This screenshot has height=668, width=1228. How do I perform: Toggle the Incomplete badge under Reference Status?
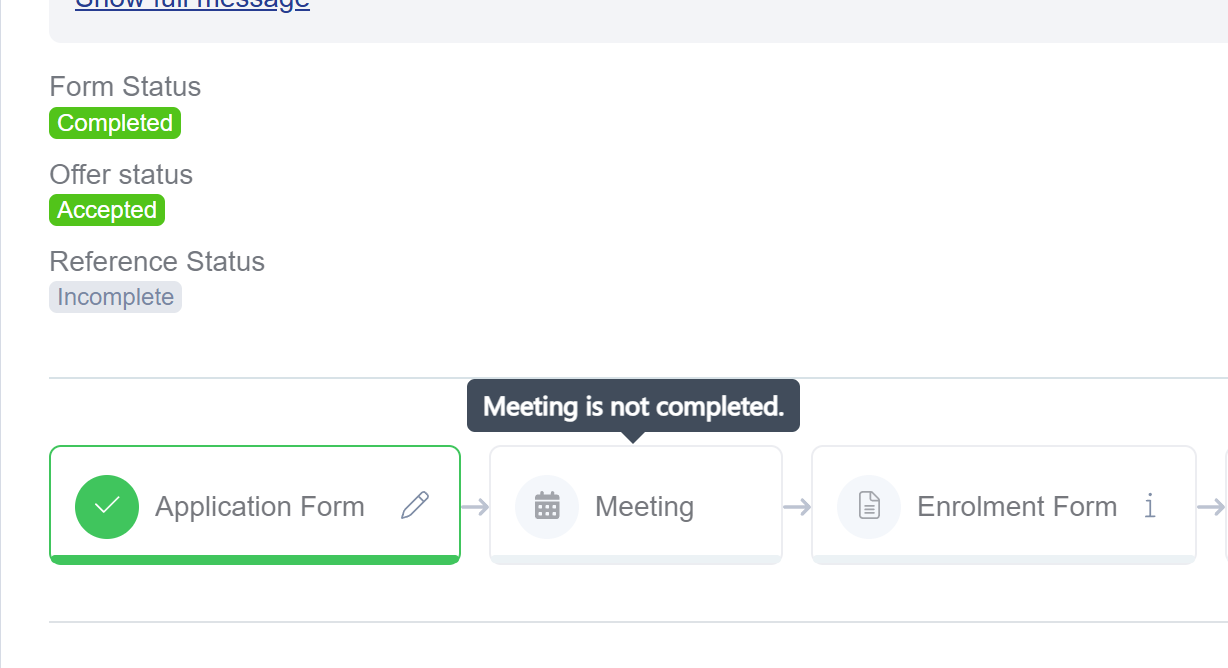pos(114,296)
